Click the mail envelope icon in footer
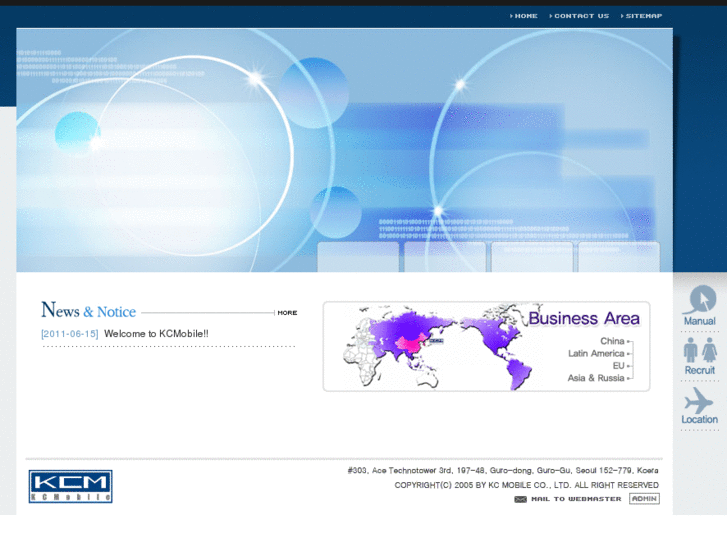727x545 pixels. click(520, 499)
